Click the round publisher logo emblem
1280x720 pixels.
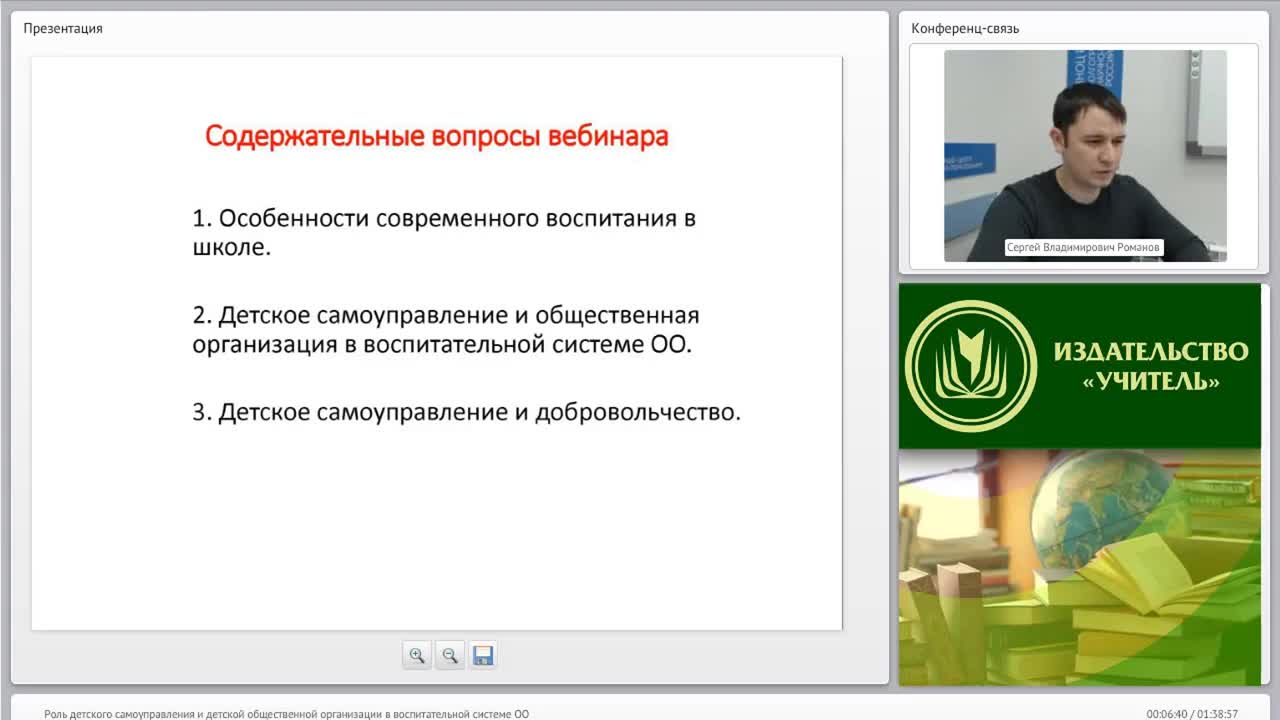point(970,366)
